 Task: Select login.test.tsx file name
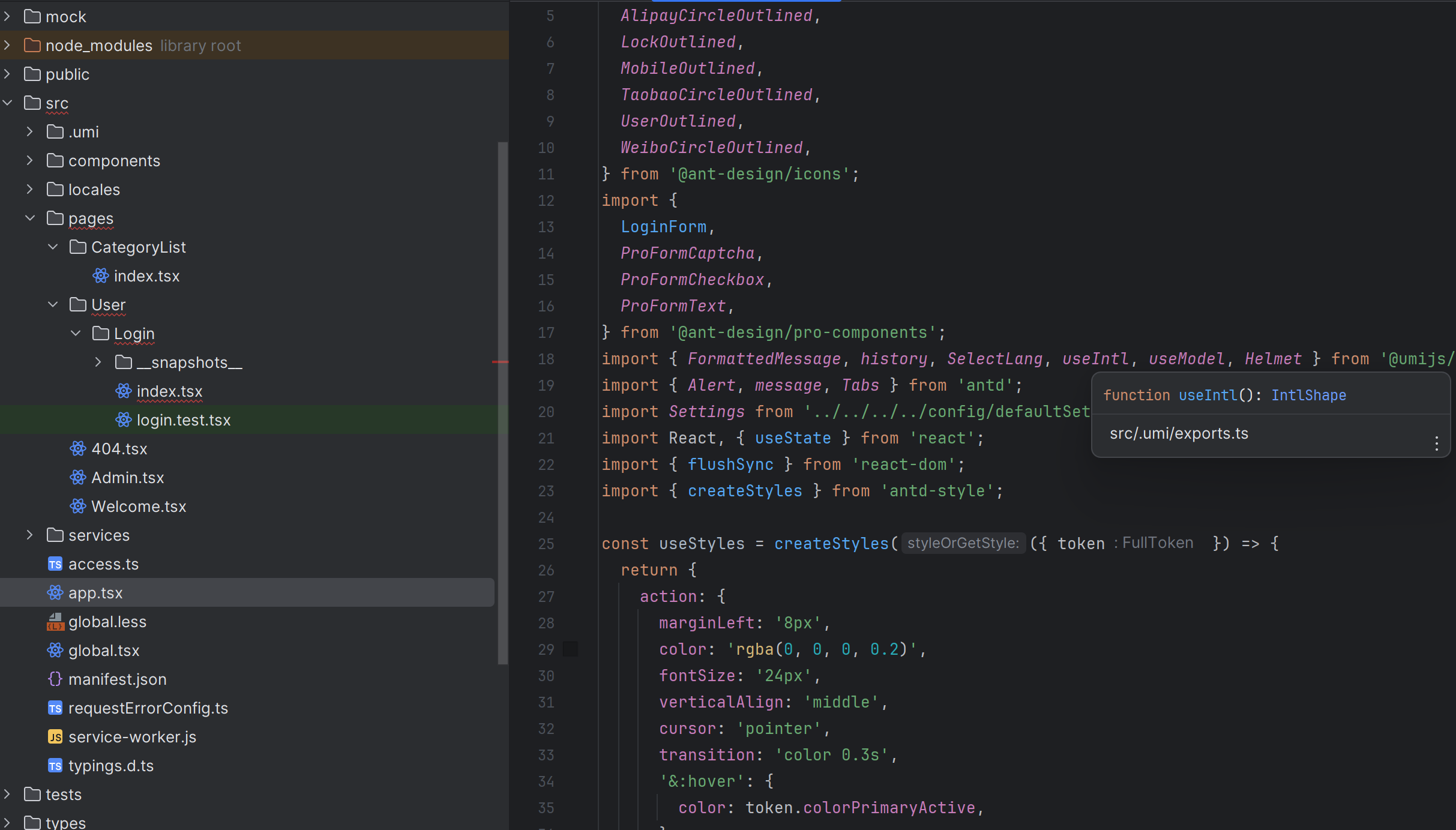pos(184,420)
